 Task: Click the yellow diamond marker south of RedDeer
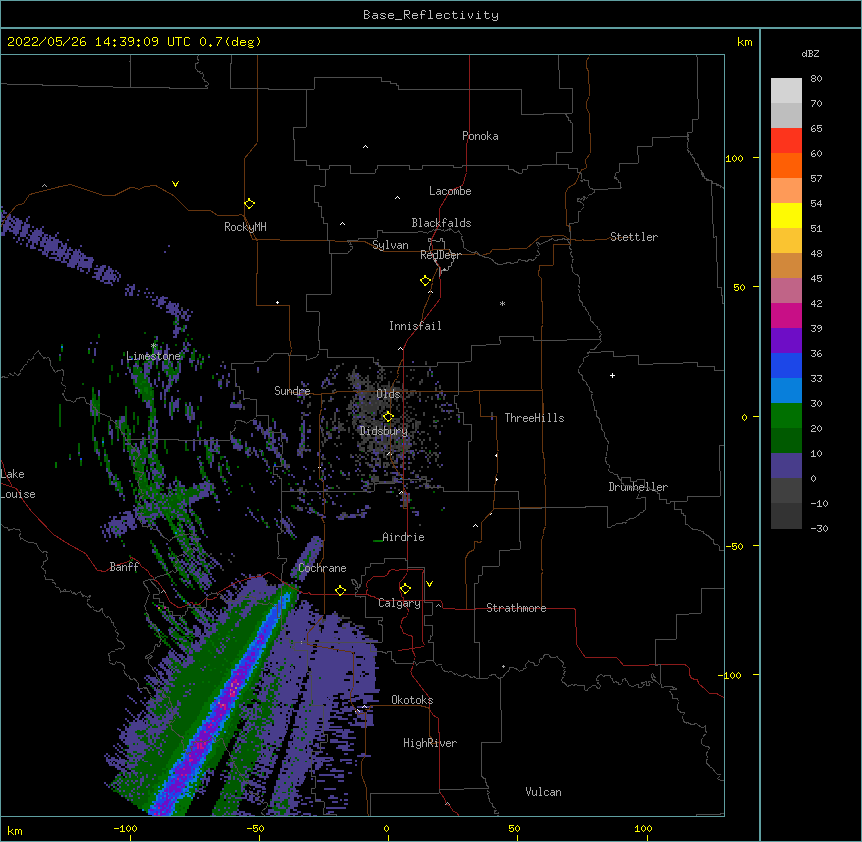pos(426,281)
